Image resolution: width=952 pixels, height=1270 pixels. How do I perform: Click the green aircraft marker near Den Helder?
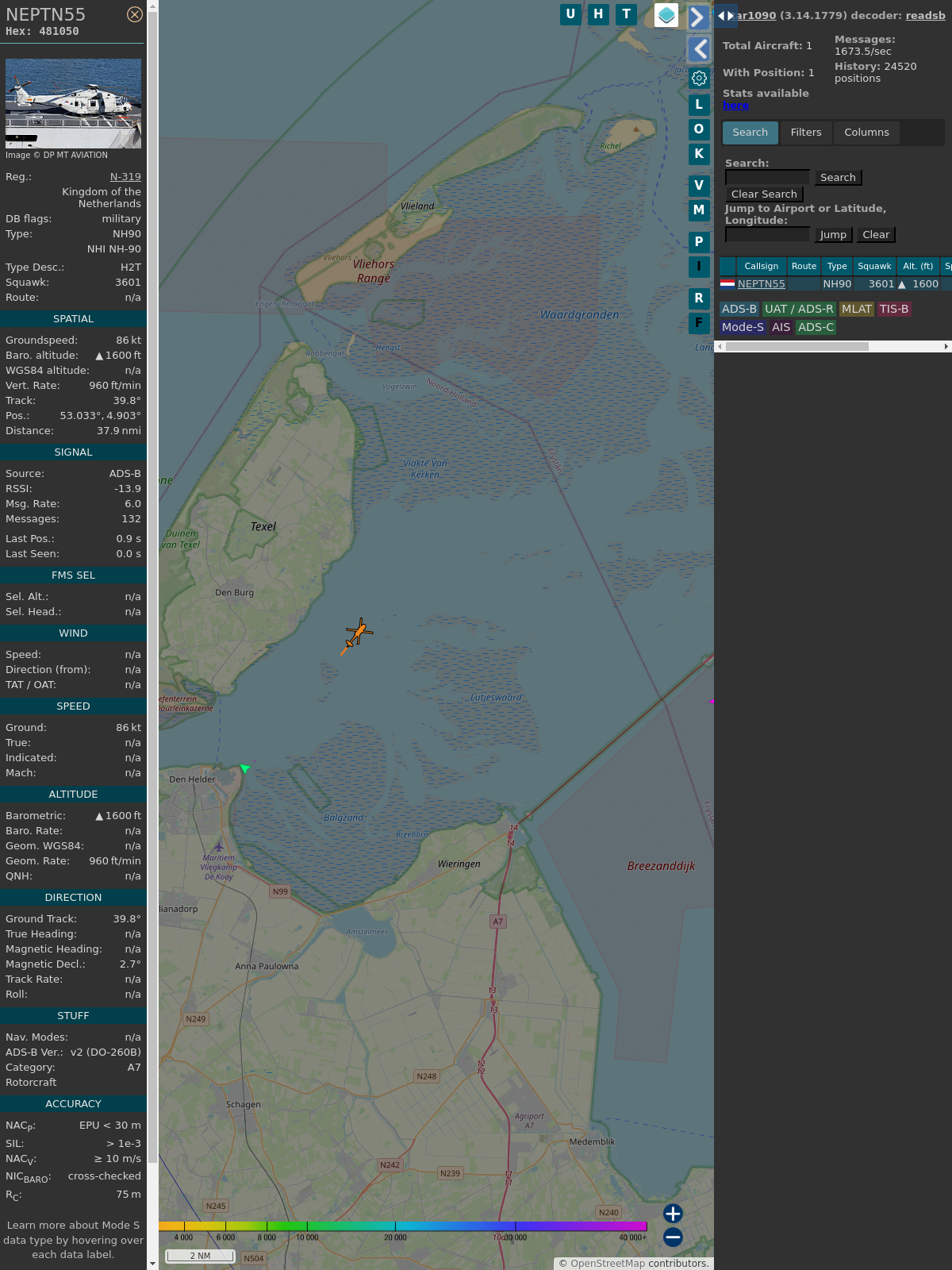[245, 768]
